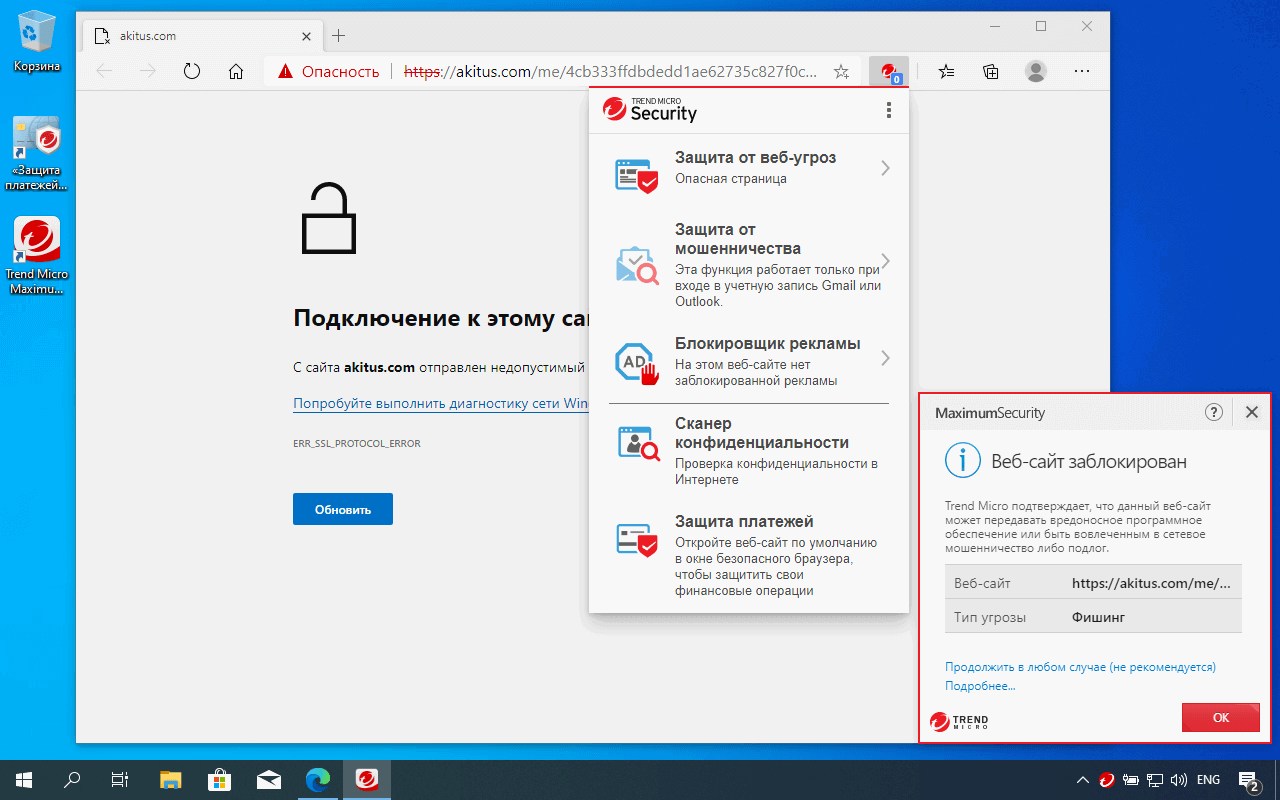Click the web threat protection shield icon
Screen dimensions: 1280x800
pyautogui.click(x=637, y=176)
